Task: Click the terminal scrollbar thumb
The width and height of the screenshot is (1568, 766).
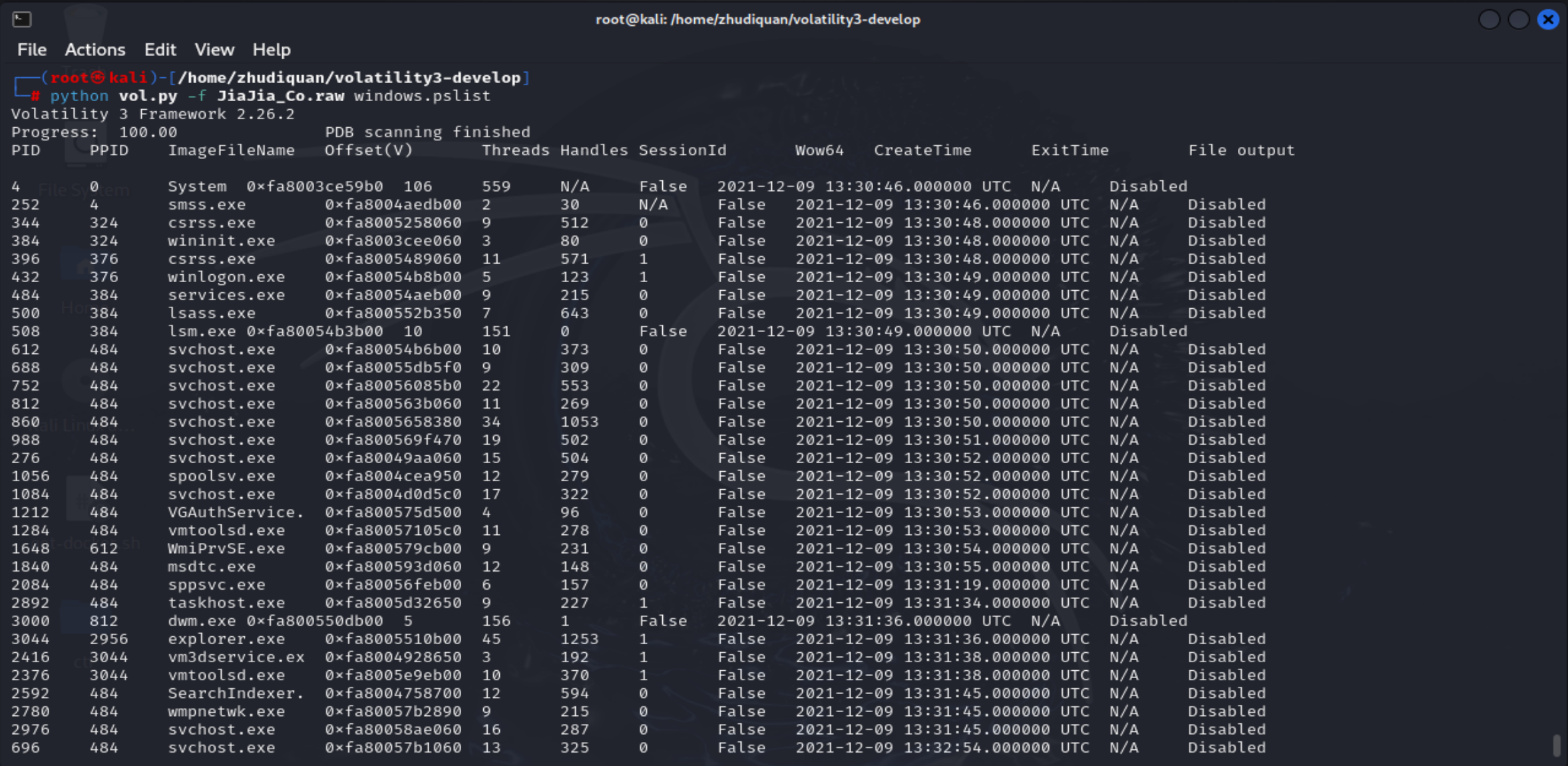Action: click(1556, 745)
